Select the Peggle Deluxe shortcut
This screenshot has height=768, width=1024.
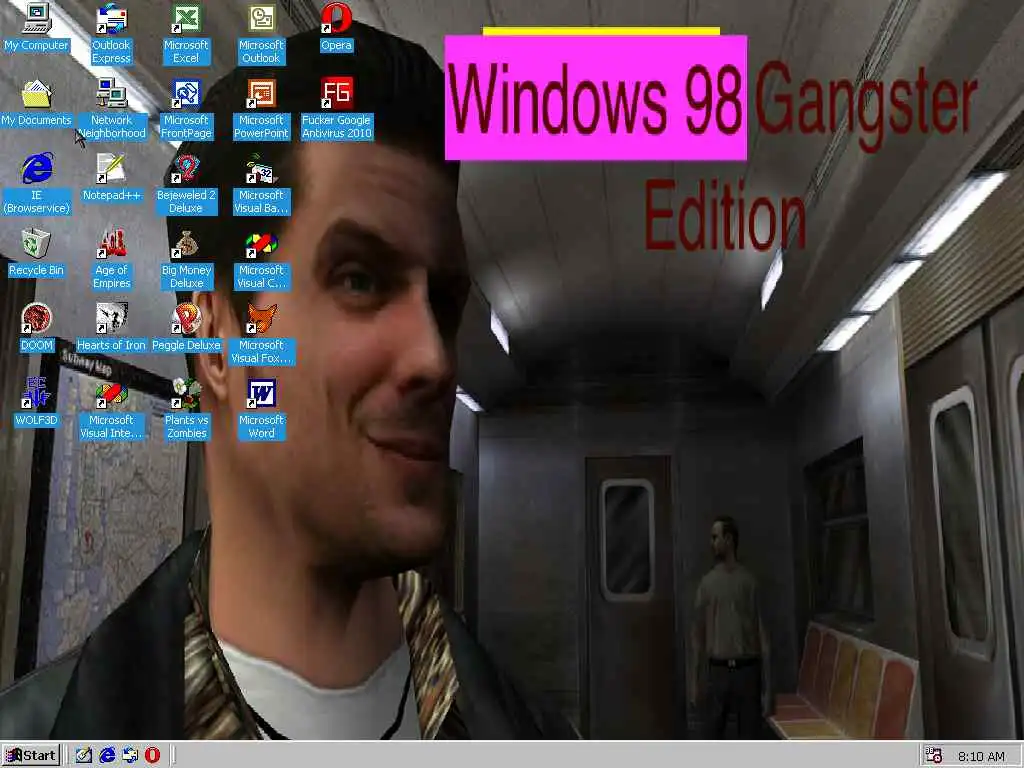click(x=186, y=328)
